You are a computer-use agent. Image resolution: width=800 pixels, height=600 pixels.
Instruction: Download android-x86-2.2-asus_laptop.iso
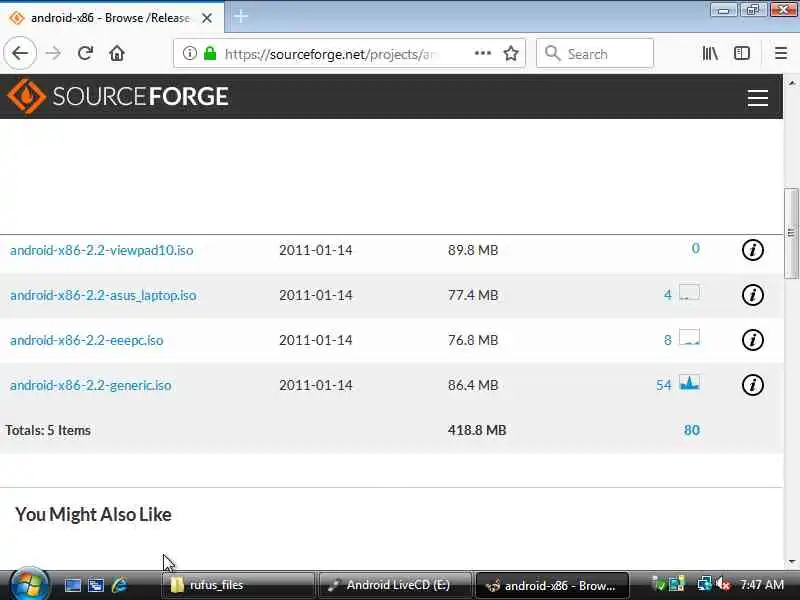103,295
